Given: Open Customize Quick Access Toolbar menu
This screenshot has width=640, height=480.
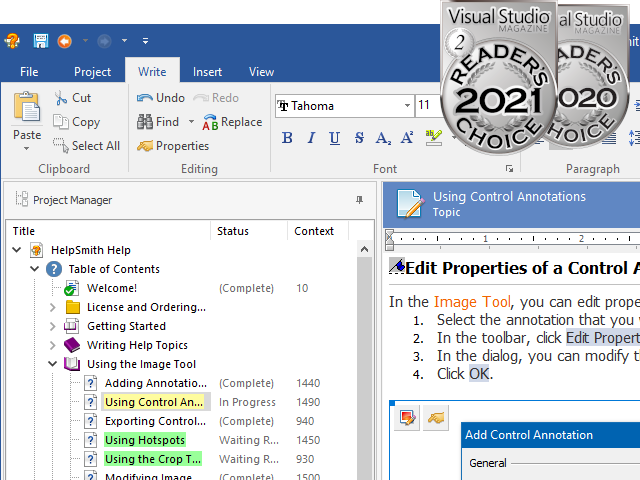Looking at the screenshot, I should pos(145,40).
